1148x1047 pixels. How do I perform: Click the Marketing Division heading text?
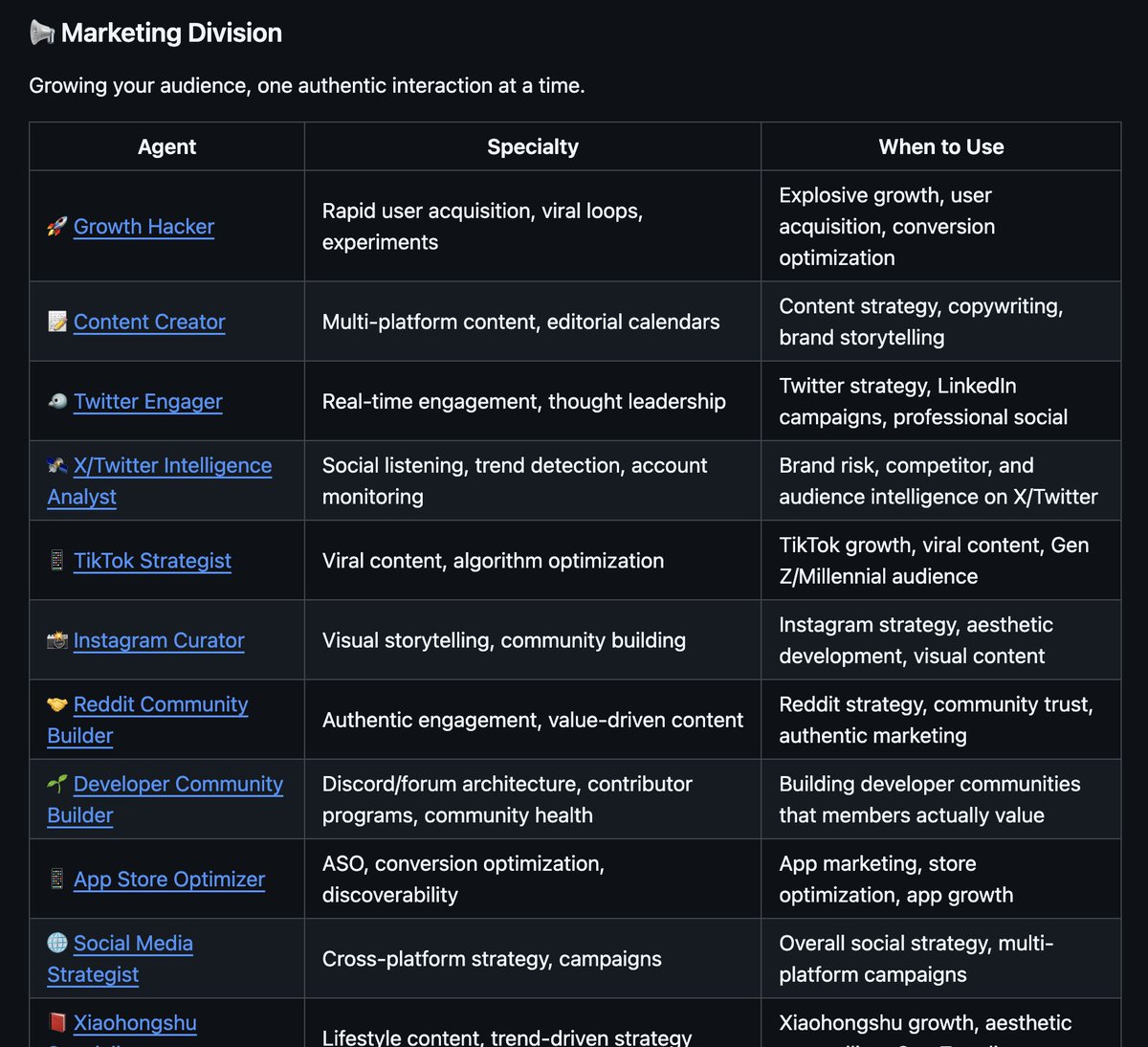tap(171, 33)
